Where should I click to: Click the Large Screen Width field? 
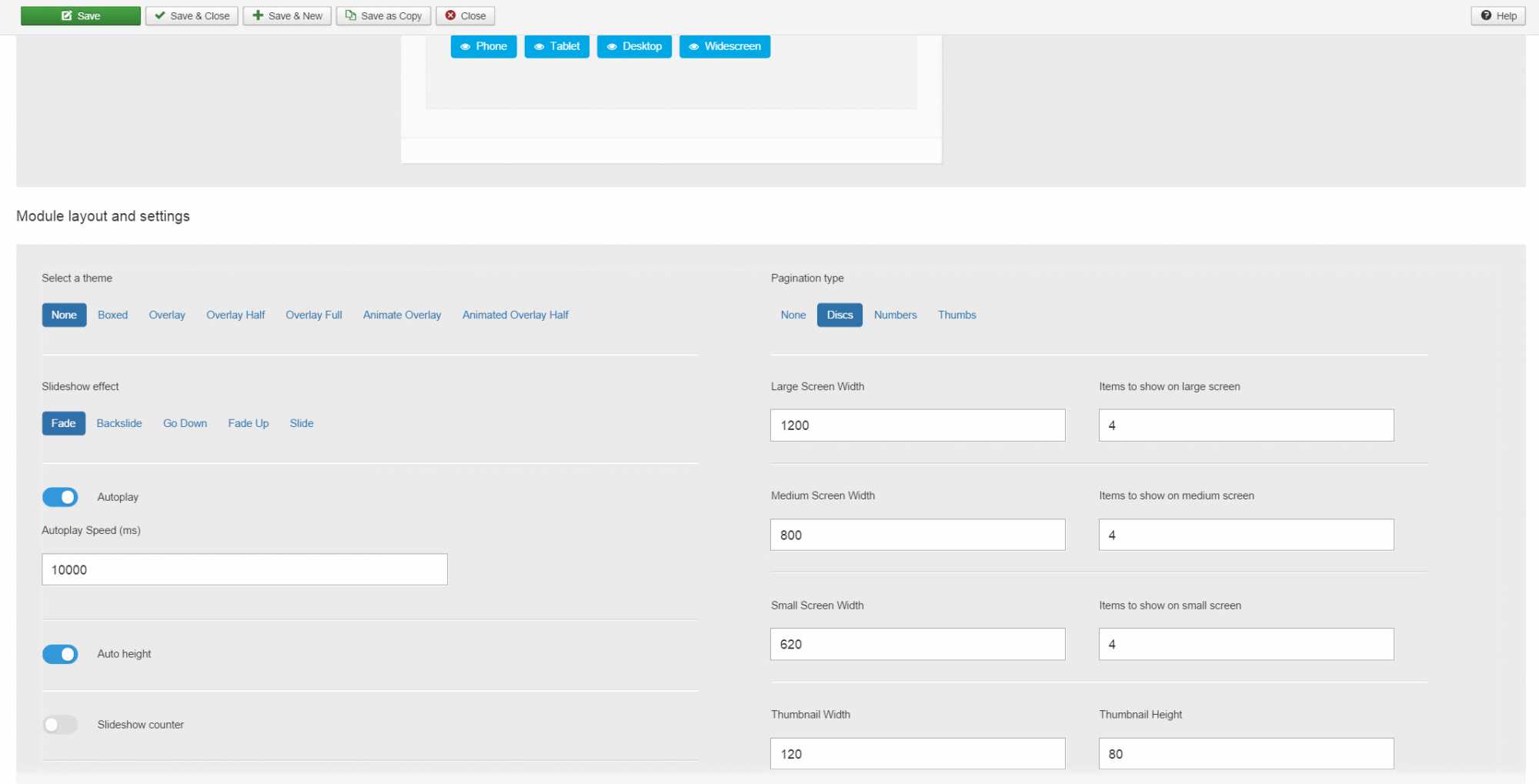coord(917,425)
